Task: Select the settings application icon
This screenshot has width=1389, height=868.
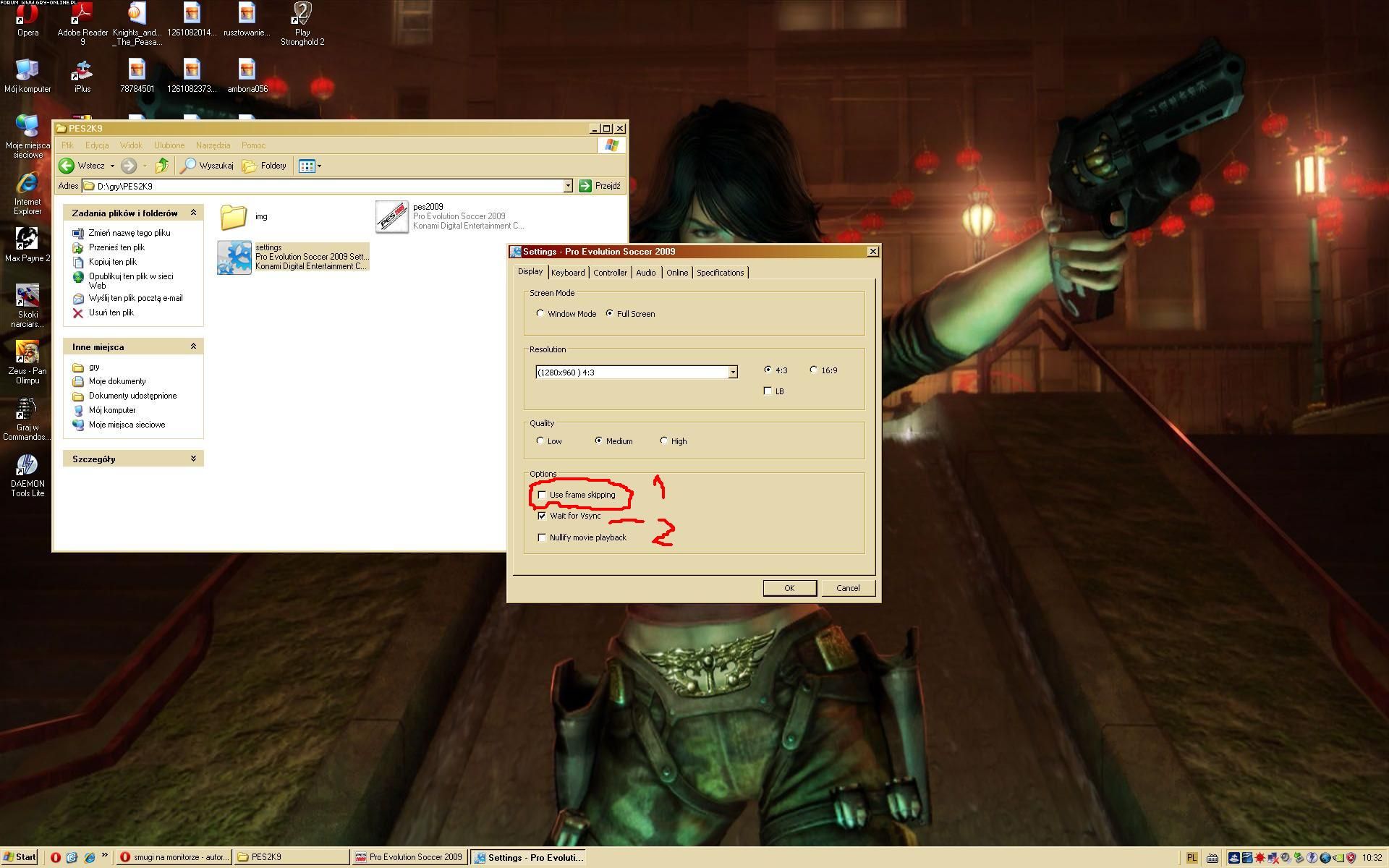Action: point(234,258)
